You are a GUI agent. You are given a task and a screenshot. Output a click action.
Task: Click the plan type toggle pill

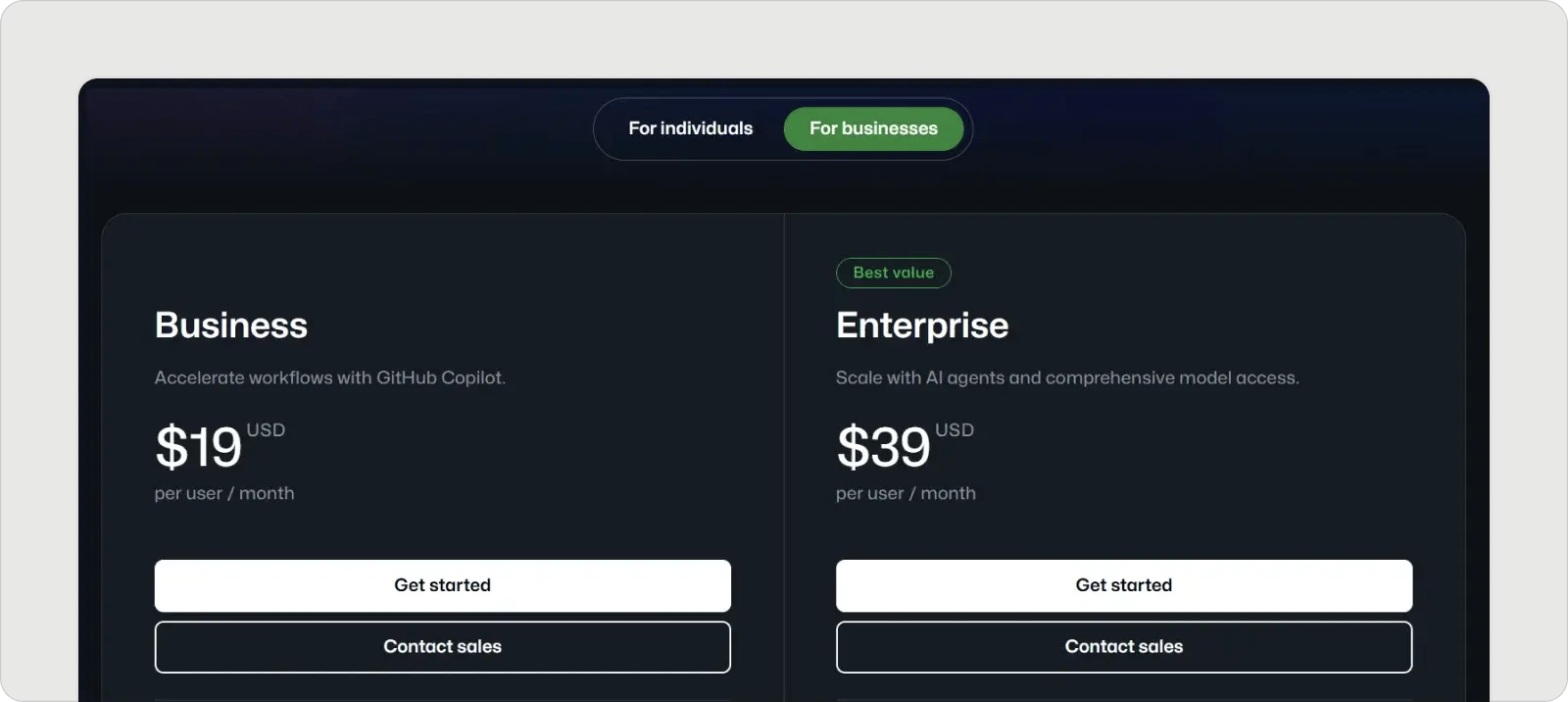click(x=782, y=128)
